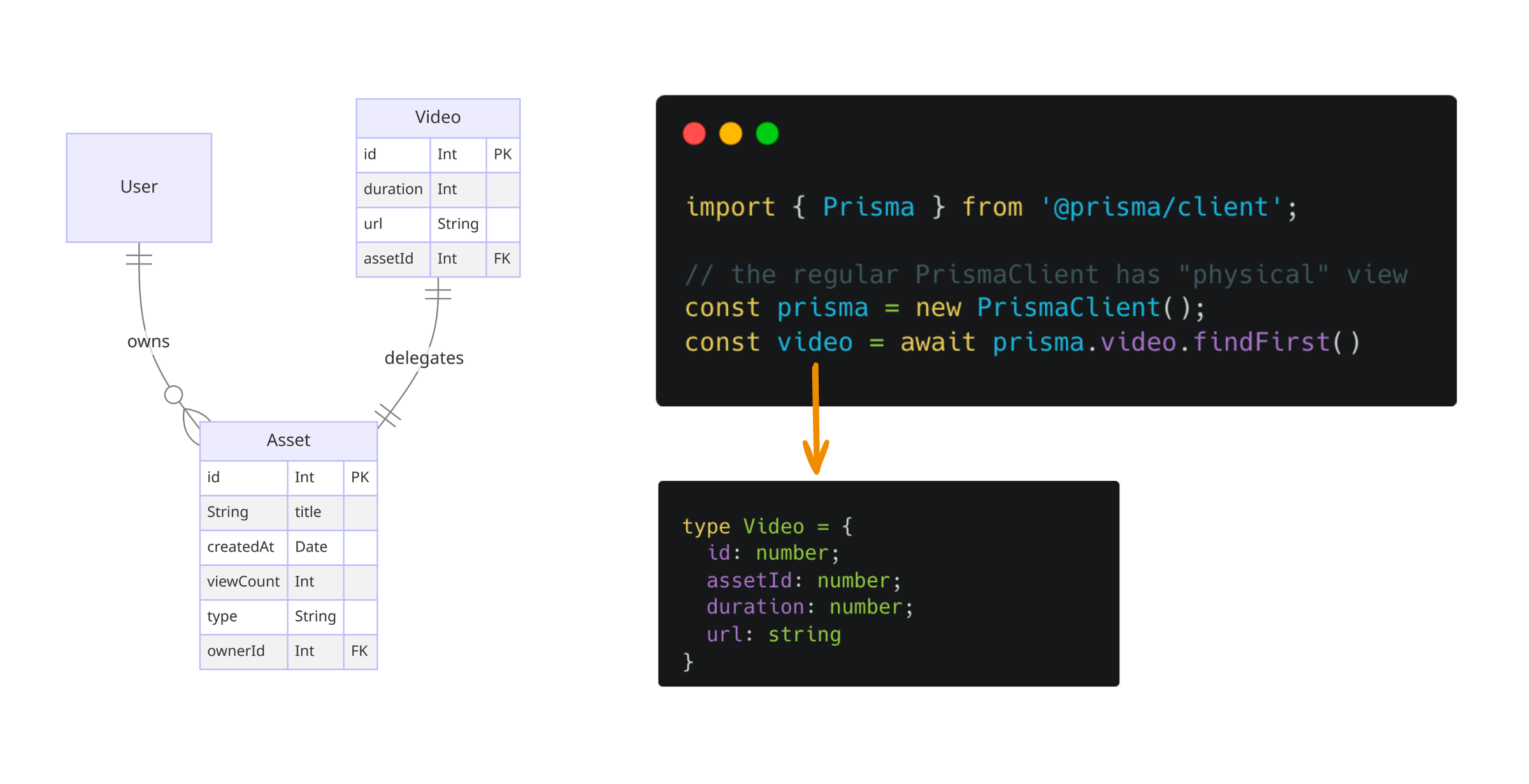Screen dimensions: 1529x784
Task: Click the yellow minimize dot in code window
Action: pos(730,134)
